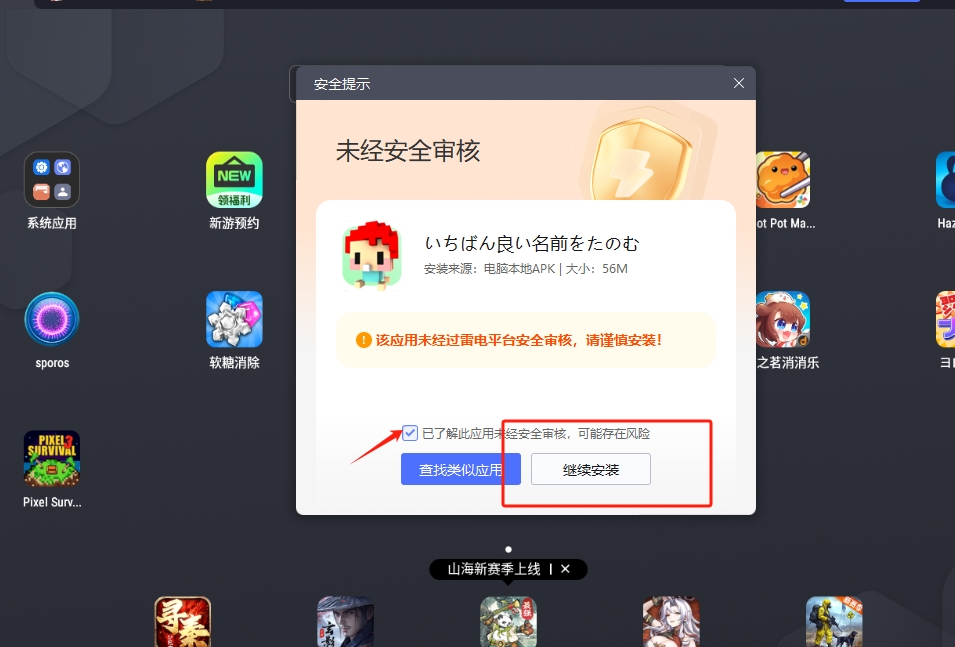Viewport: 955px width, 647px height.
Task: Open the Hot Pot game icon
Action: 782,180
